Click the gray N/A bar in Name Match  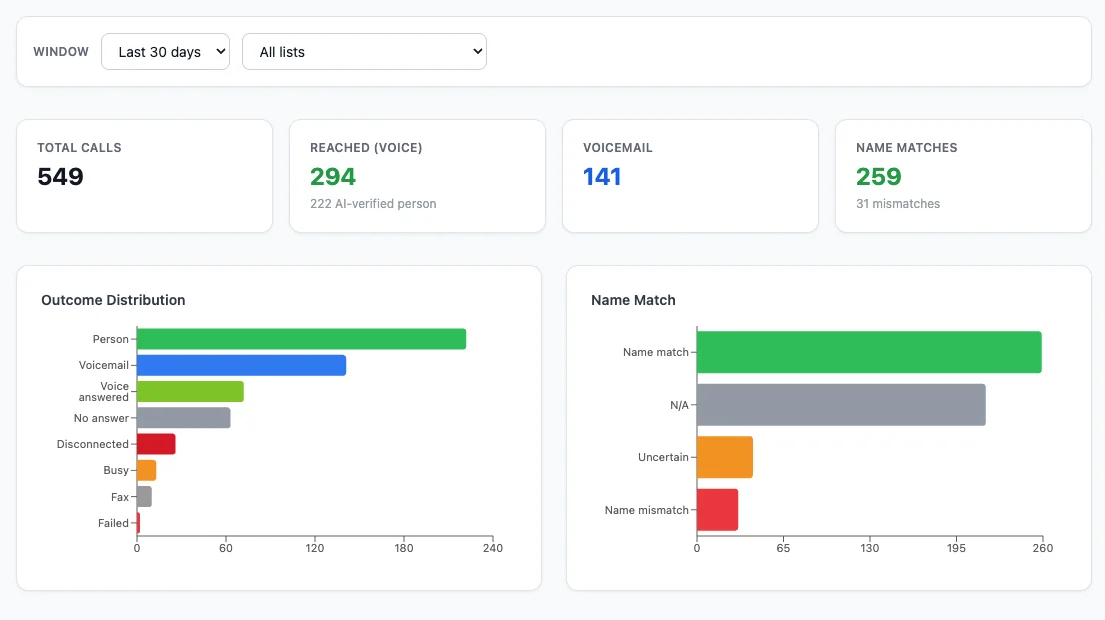[x=841, y=405]
